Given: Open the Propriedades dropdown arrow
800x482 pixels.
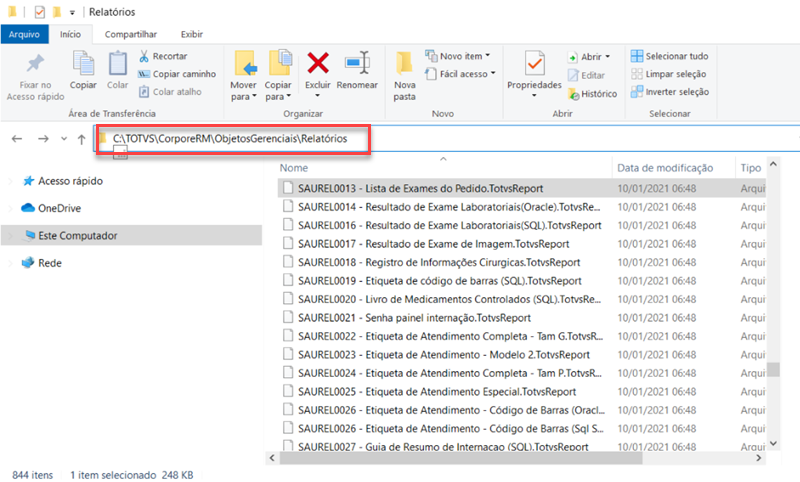Looking at the screenshot, I should point(534,95).
